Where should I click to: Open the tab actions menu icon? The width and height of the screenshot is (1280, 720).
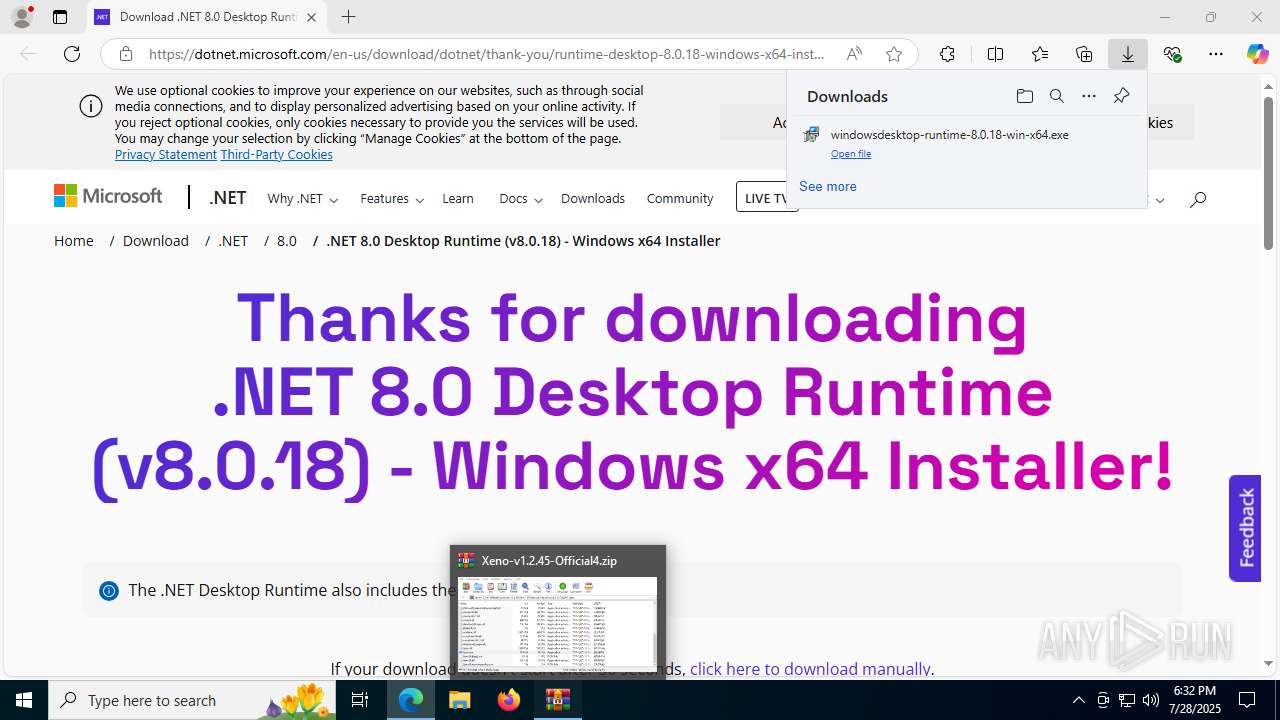[x=60, y=17]
